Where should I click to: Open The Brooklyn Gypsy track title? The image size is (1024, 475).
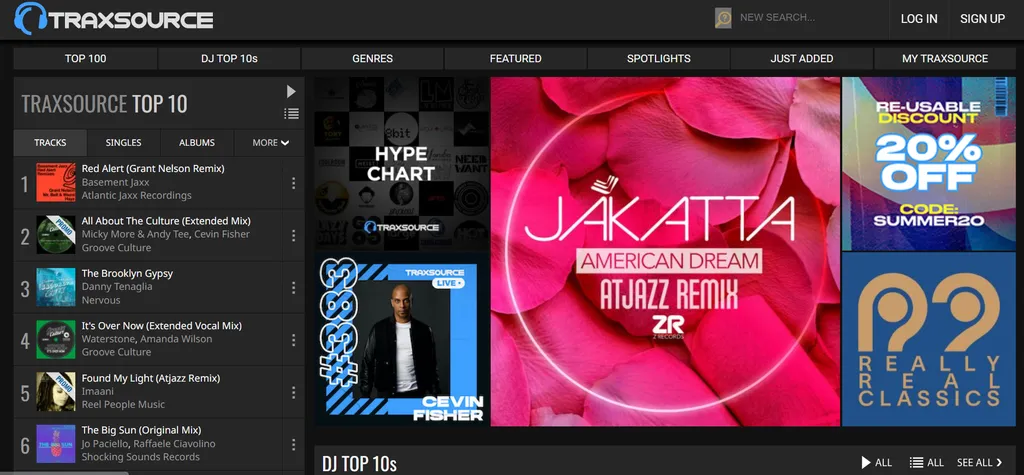127,273
